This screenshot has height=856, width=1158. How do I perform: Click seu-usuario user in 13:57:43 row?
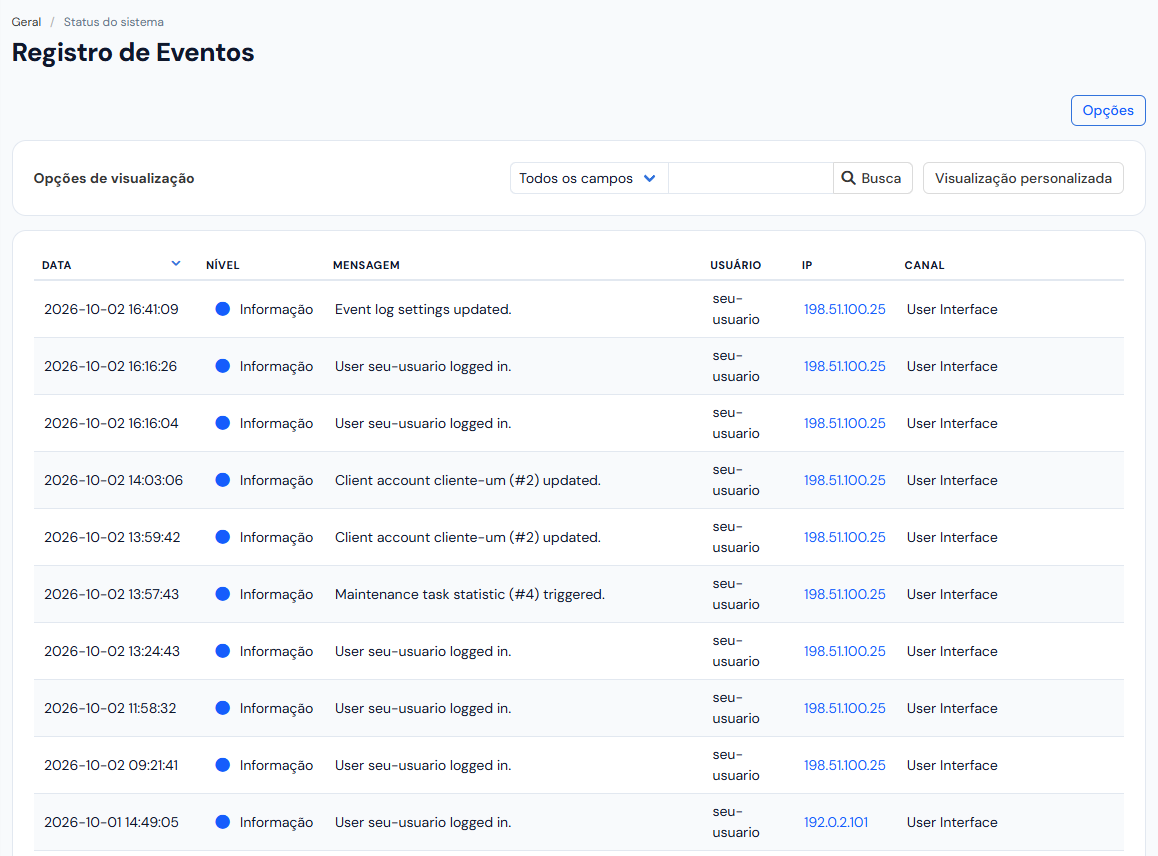click(736, 594)
